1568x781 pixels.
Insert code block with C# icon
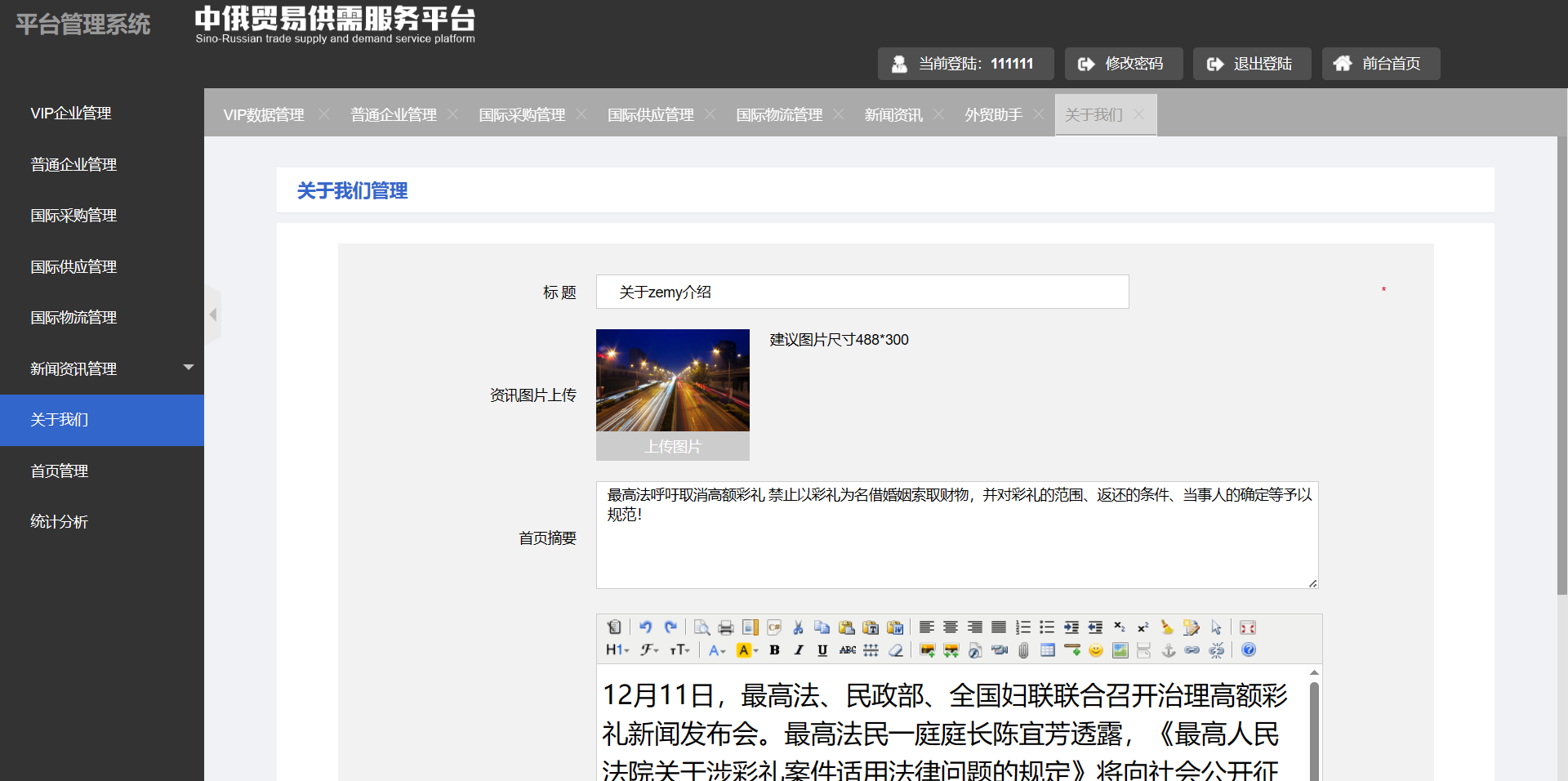pyautogui.click(x=774, y=627)
